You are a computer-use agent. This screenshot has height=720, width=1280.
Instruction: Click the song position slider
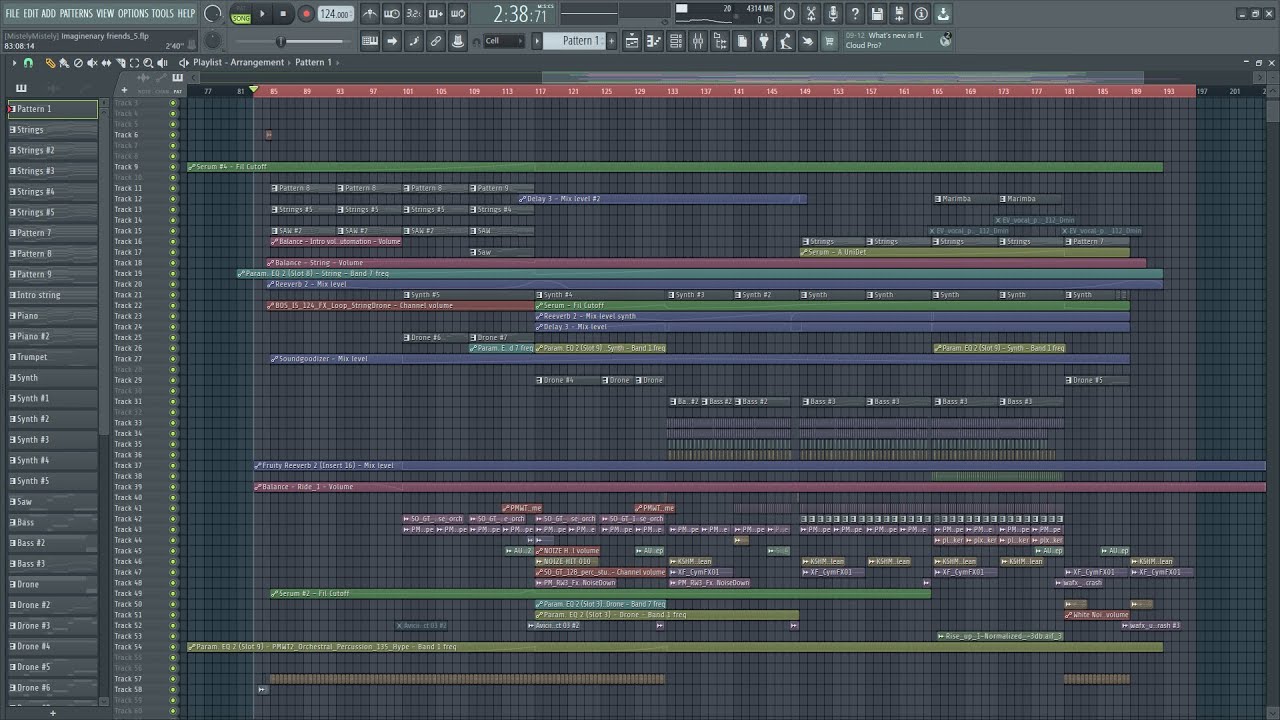tap(294, 41)
